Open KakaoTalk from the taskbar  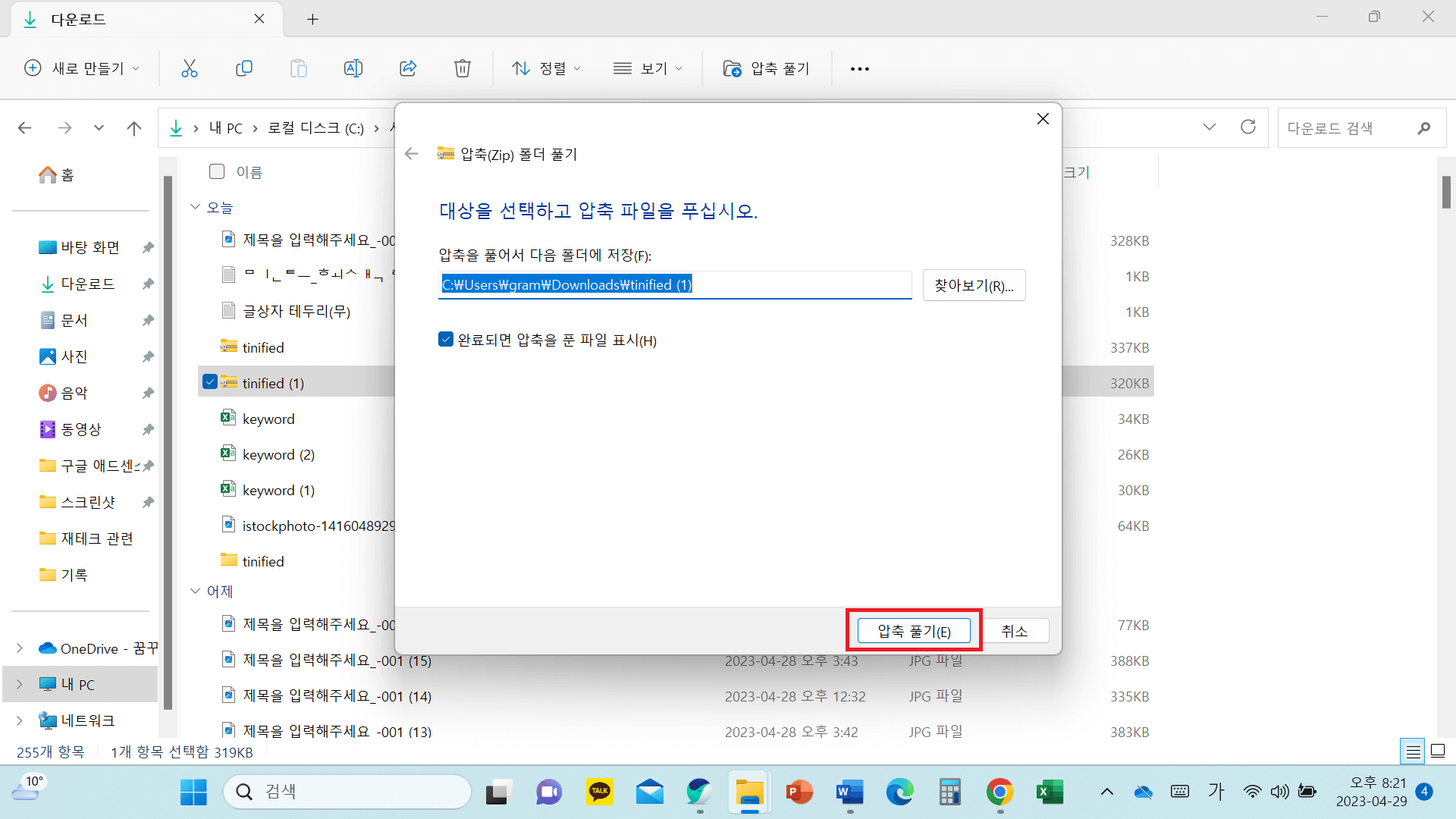pos(600,792)
